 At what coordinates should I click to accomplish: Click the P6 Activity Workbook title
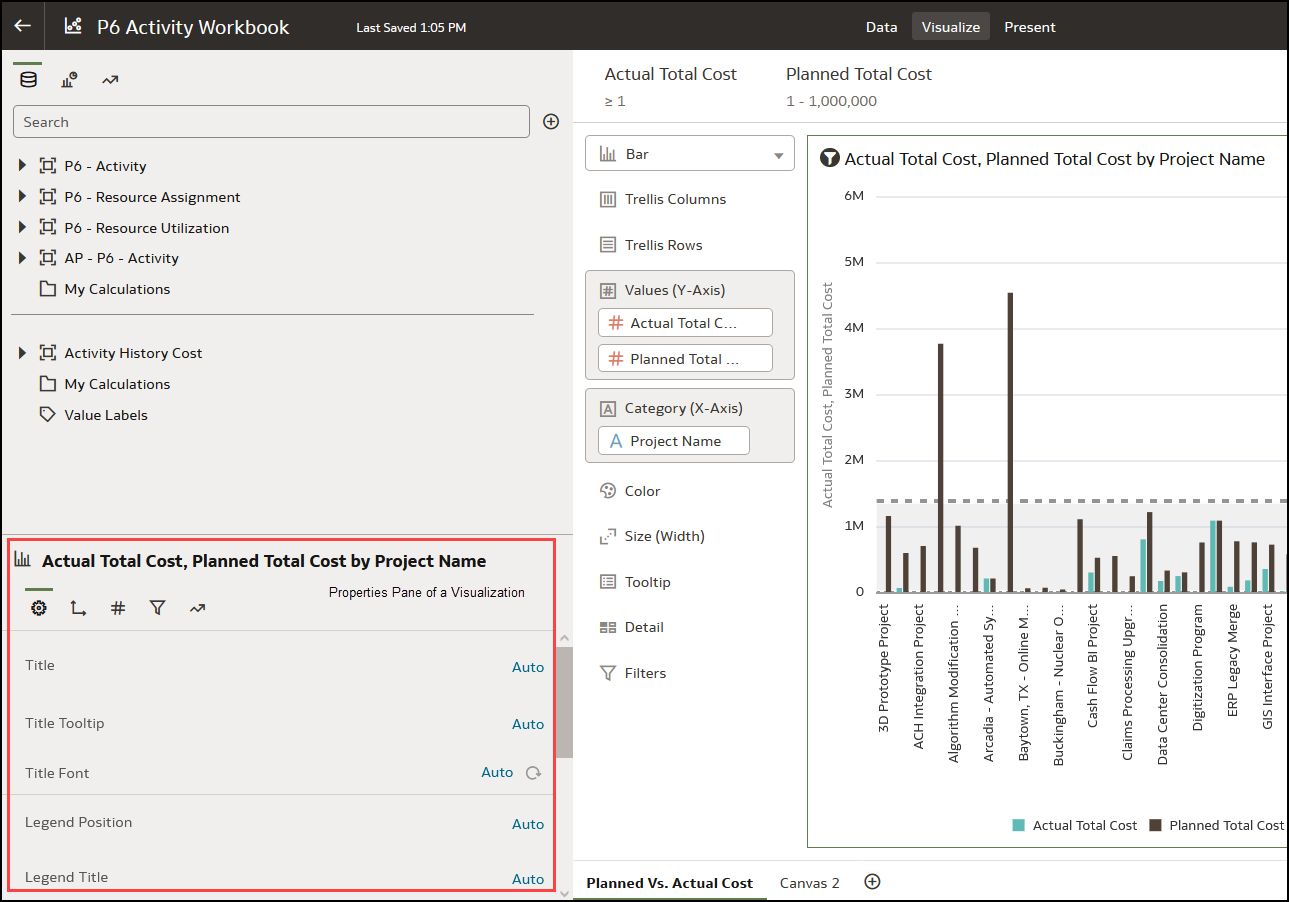point(193,27)
